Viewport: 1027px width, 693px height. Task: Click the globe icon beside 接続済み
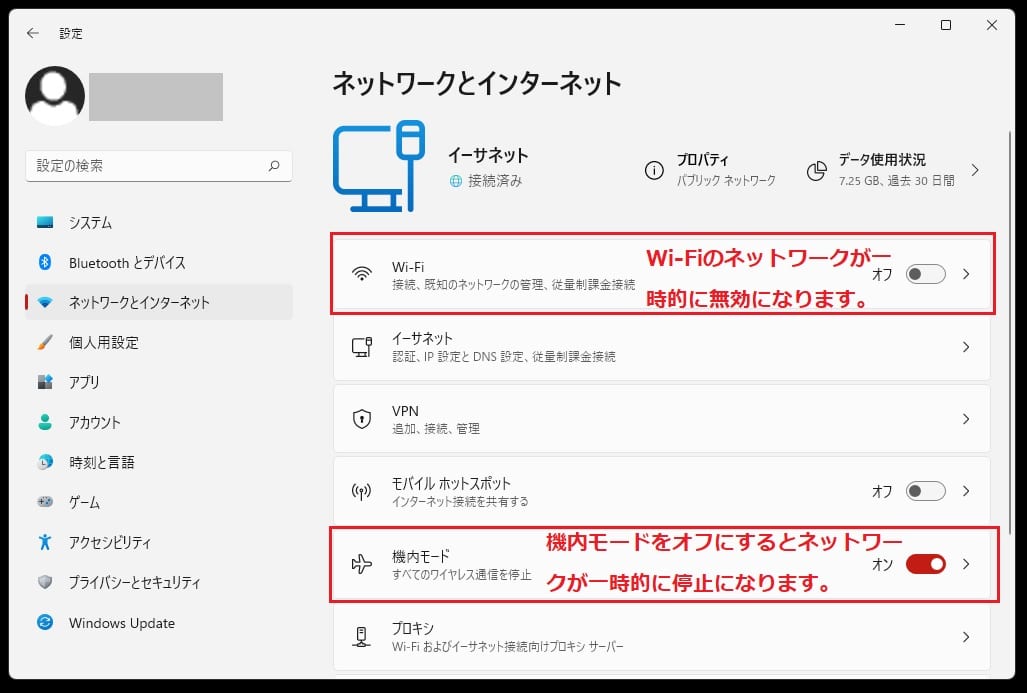[x=456, y=181]
